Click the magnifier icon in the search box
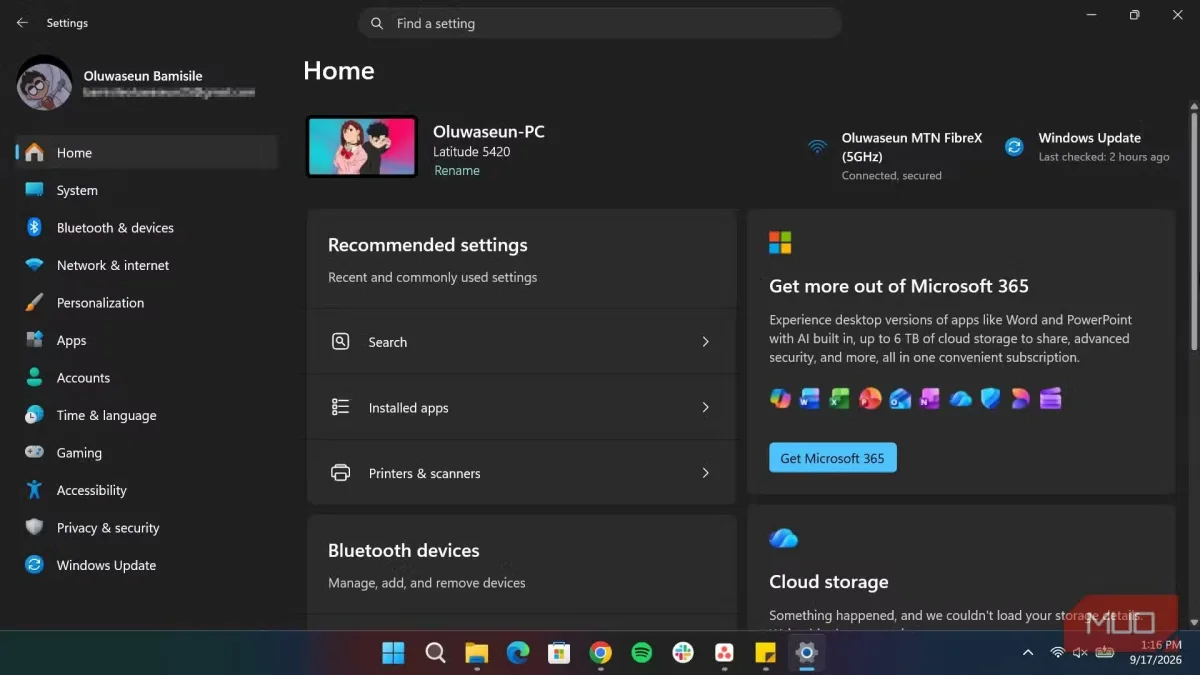The image size is (1200, 675). 377,23
